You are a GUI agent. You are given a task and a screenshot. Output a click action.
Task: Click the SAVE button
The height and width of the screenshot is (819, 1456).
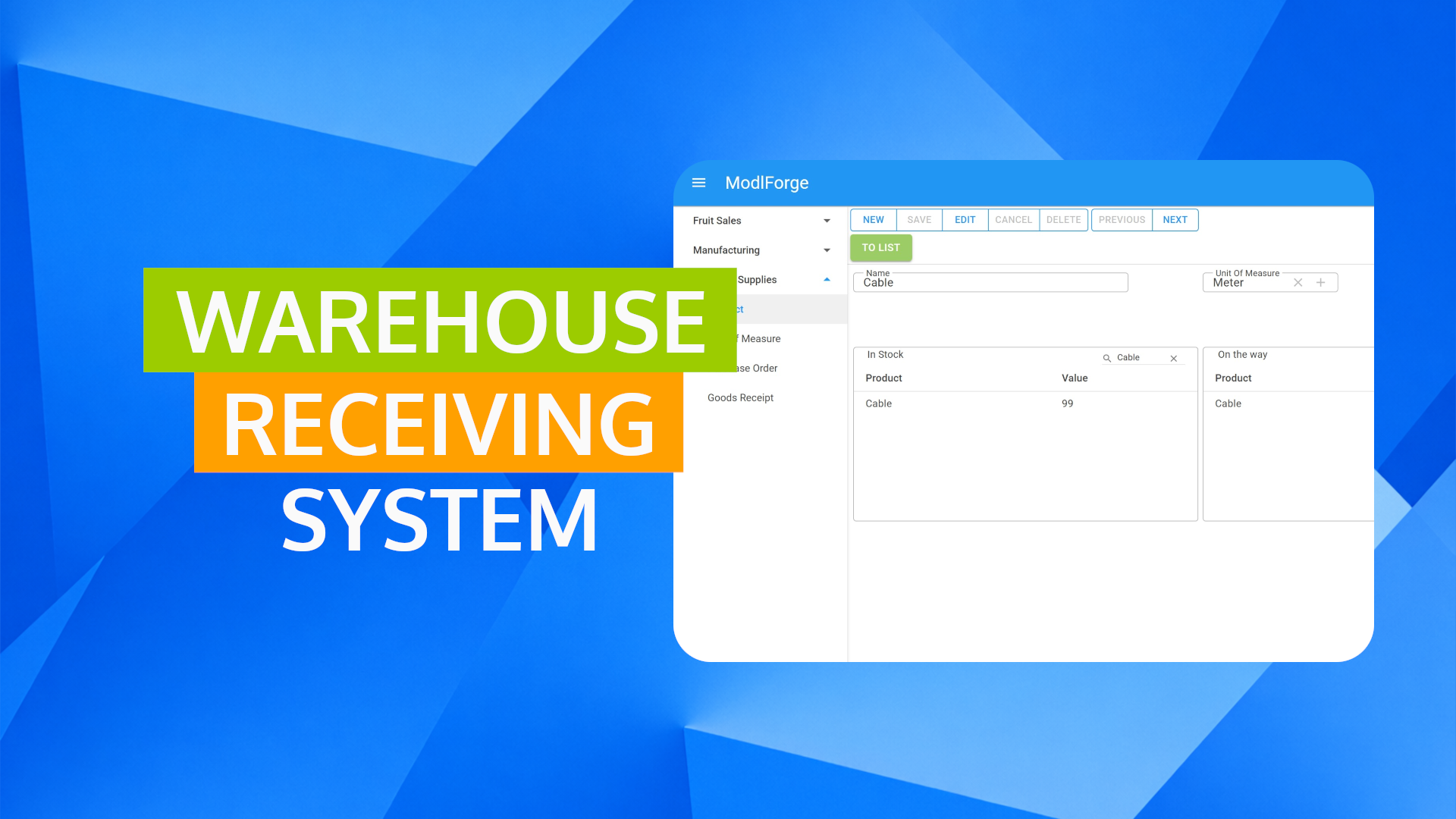tap(918, 219)
